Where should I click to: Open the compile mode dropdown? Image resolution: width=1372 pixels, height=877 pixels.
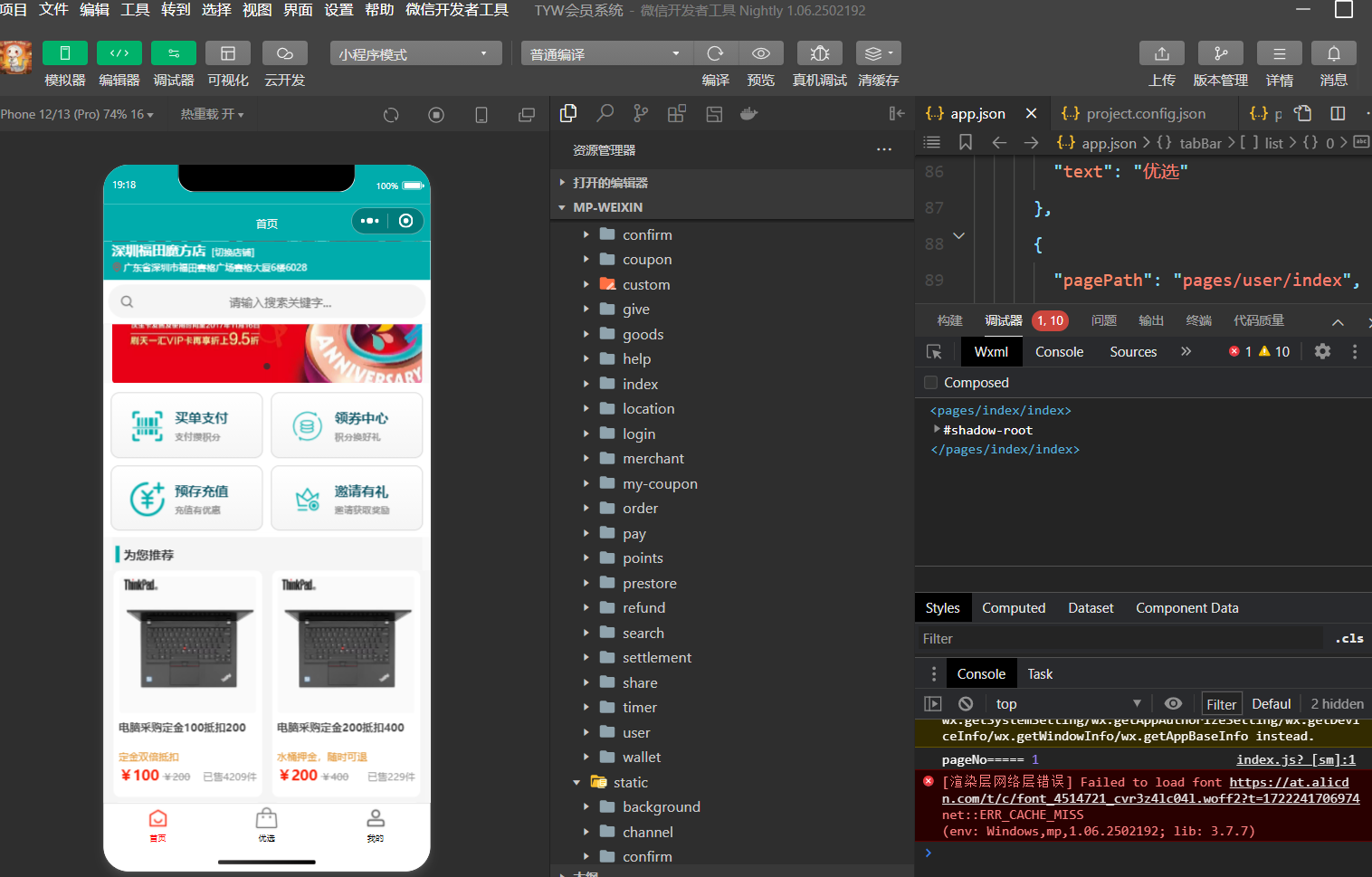[606, 53]
